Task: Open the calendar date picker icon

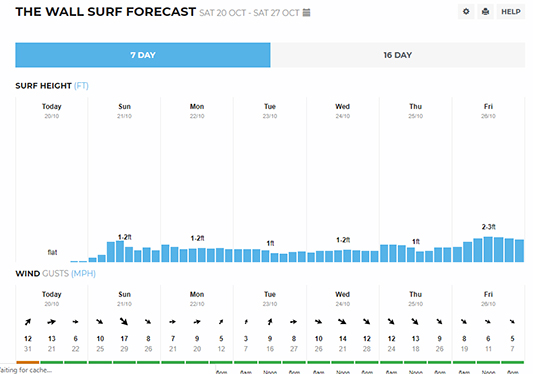Action: click(x=306, y=13)
